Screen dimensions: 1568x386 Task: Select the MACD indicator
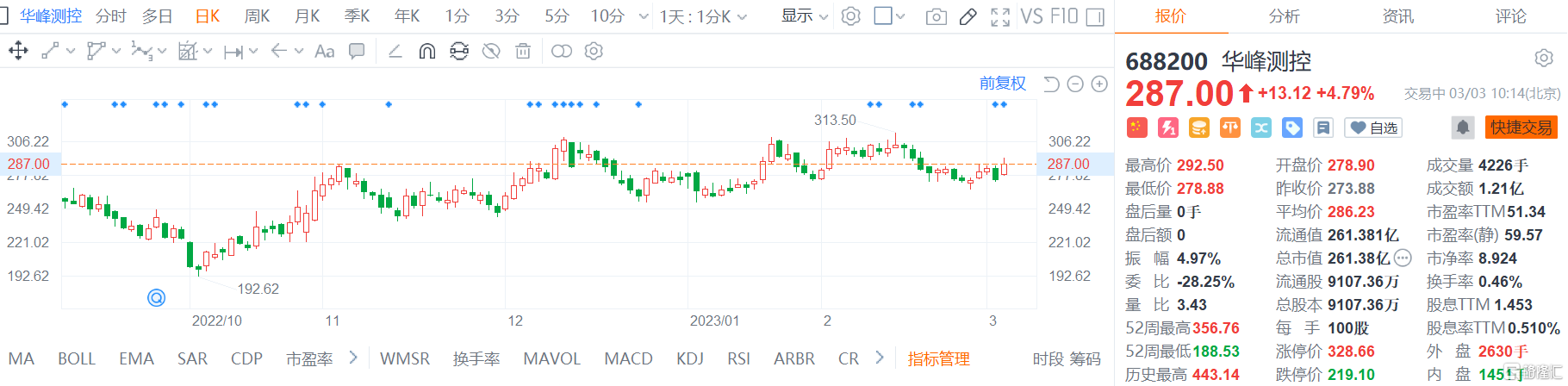[628, 358]
